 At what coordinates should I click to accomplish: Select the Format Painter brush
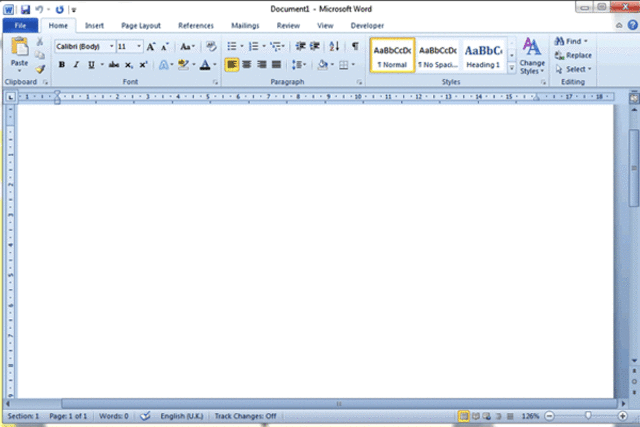(40, 69)
